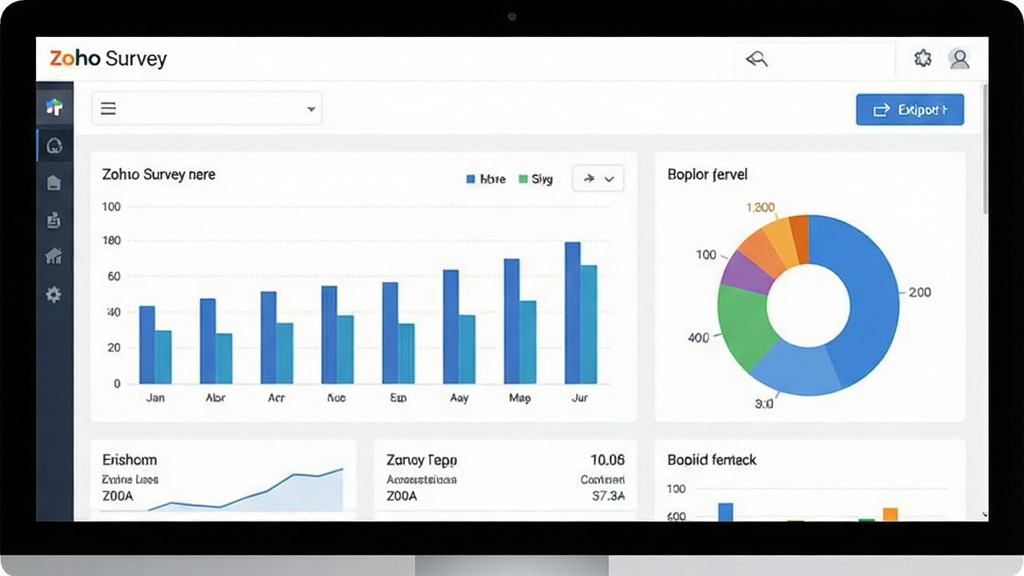This screenshot has height=576, width=1024.
Task: Click the light blue donut segment
Action: point(798,369)
